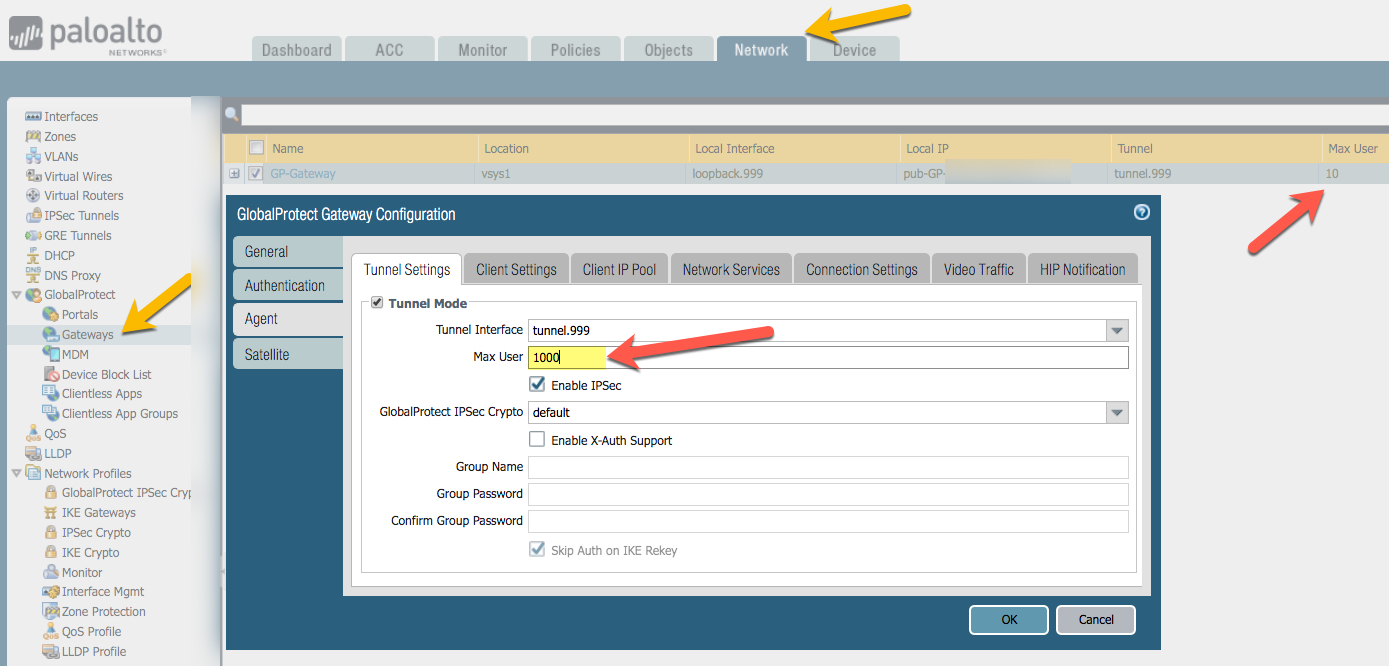Select IPSec Crypto under Network Profiles

96,533
